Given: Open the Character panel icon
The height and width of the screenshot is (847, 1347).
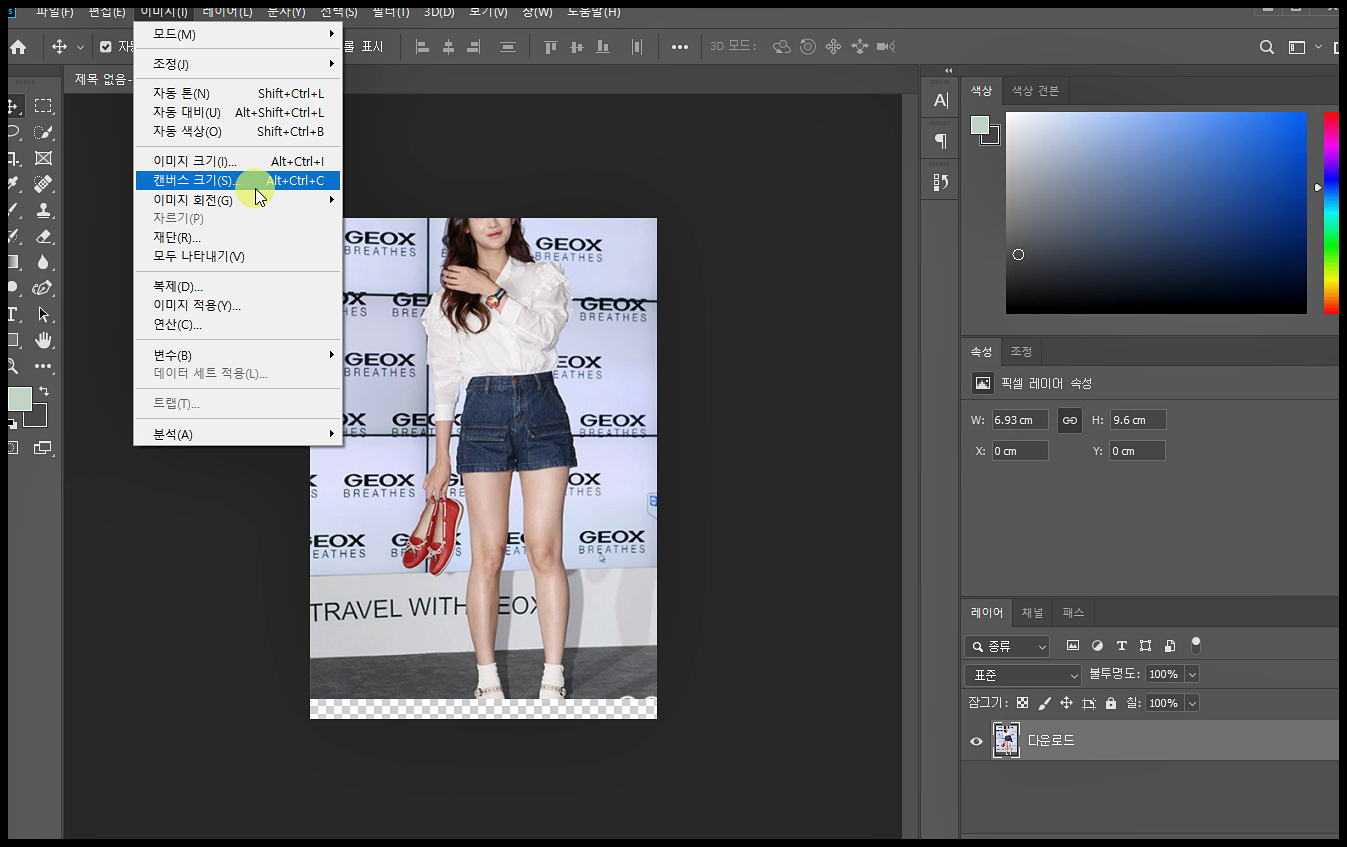Looking at the screenshot, I should tap(940, 100).
